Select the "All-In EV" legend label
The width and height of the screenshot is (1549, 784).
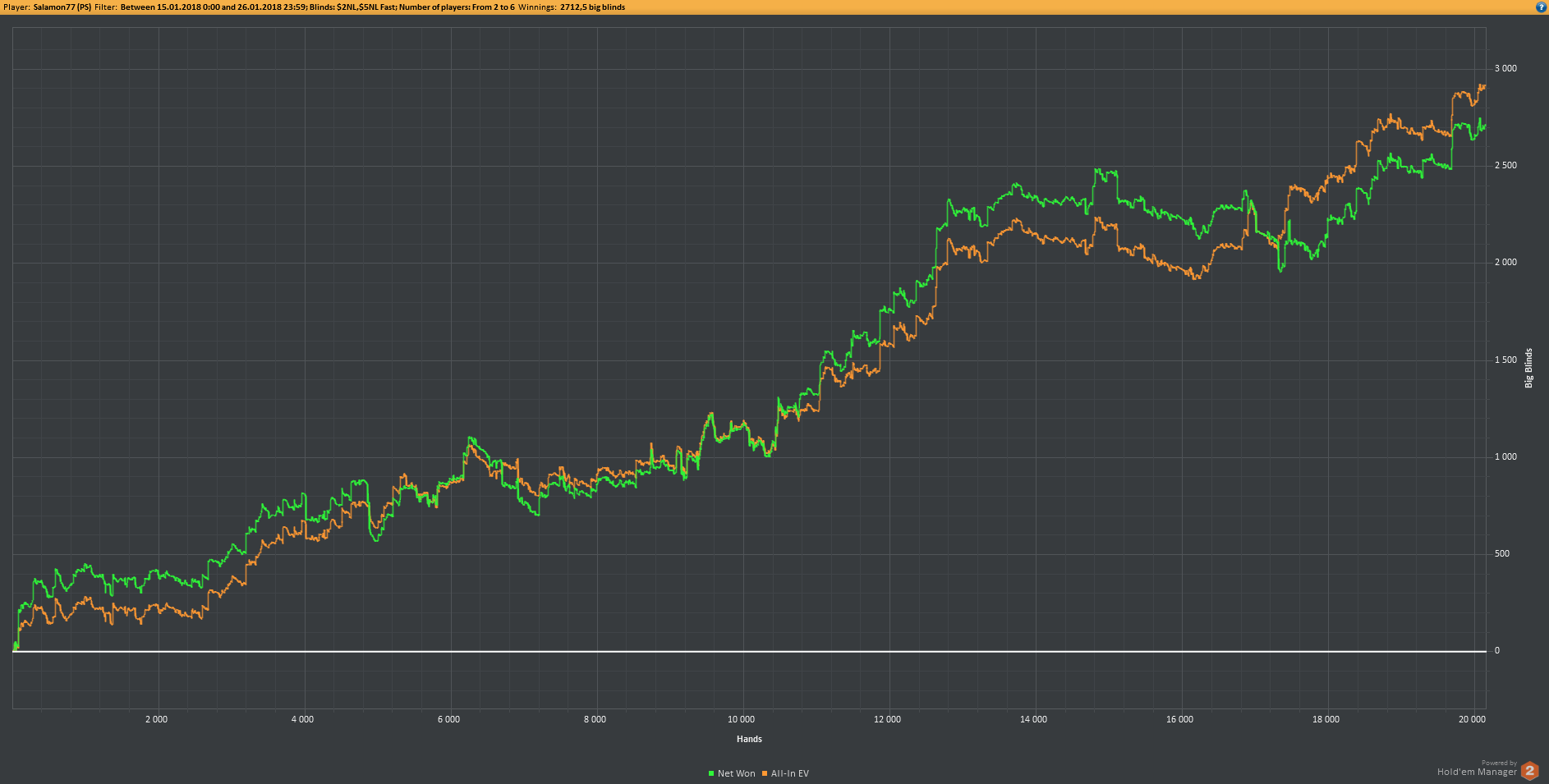[790, 773]
